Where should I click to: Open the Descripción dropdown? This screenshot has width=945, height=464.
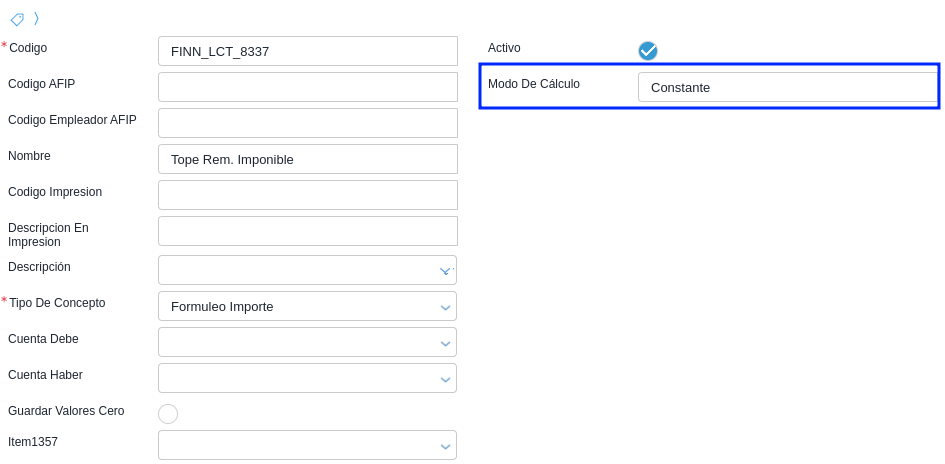click(x=307, y=270)
